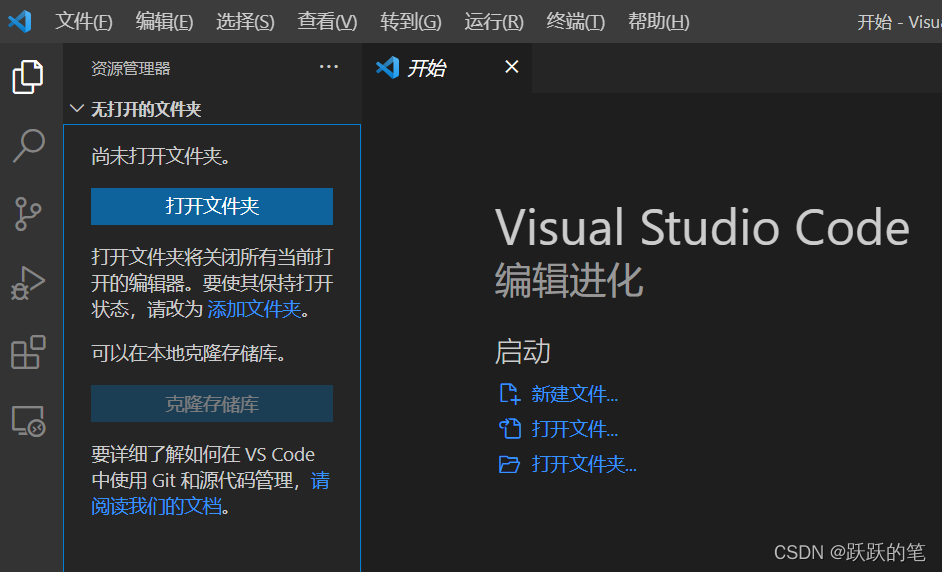Collapse the 无打开的文件夹 section
The height and width of the screenshot is (572, 942).
tap(76, 109)
